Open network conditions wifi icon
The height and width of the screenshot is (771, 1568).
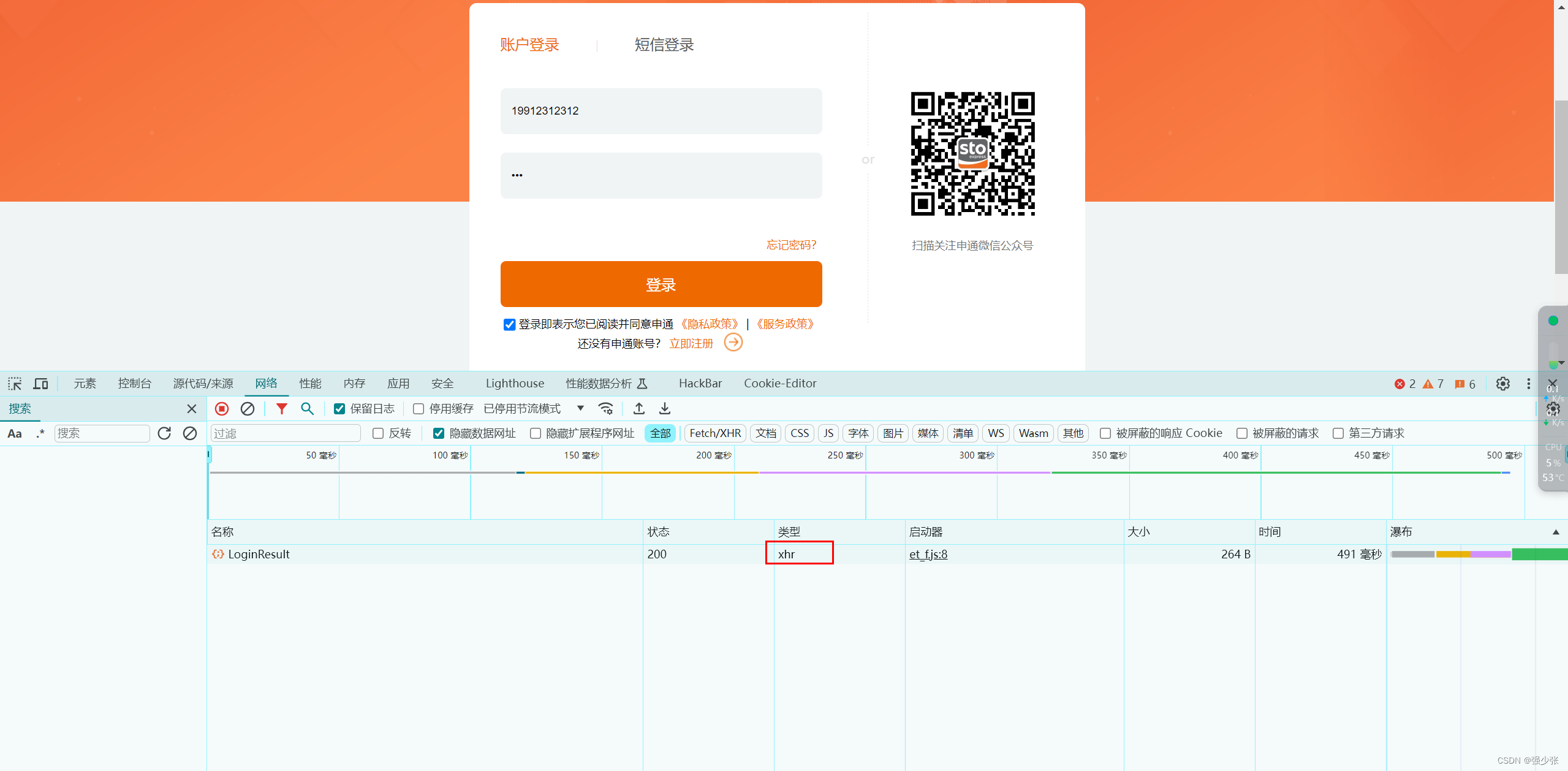pos(605,409)
